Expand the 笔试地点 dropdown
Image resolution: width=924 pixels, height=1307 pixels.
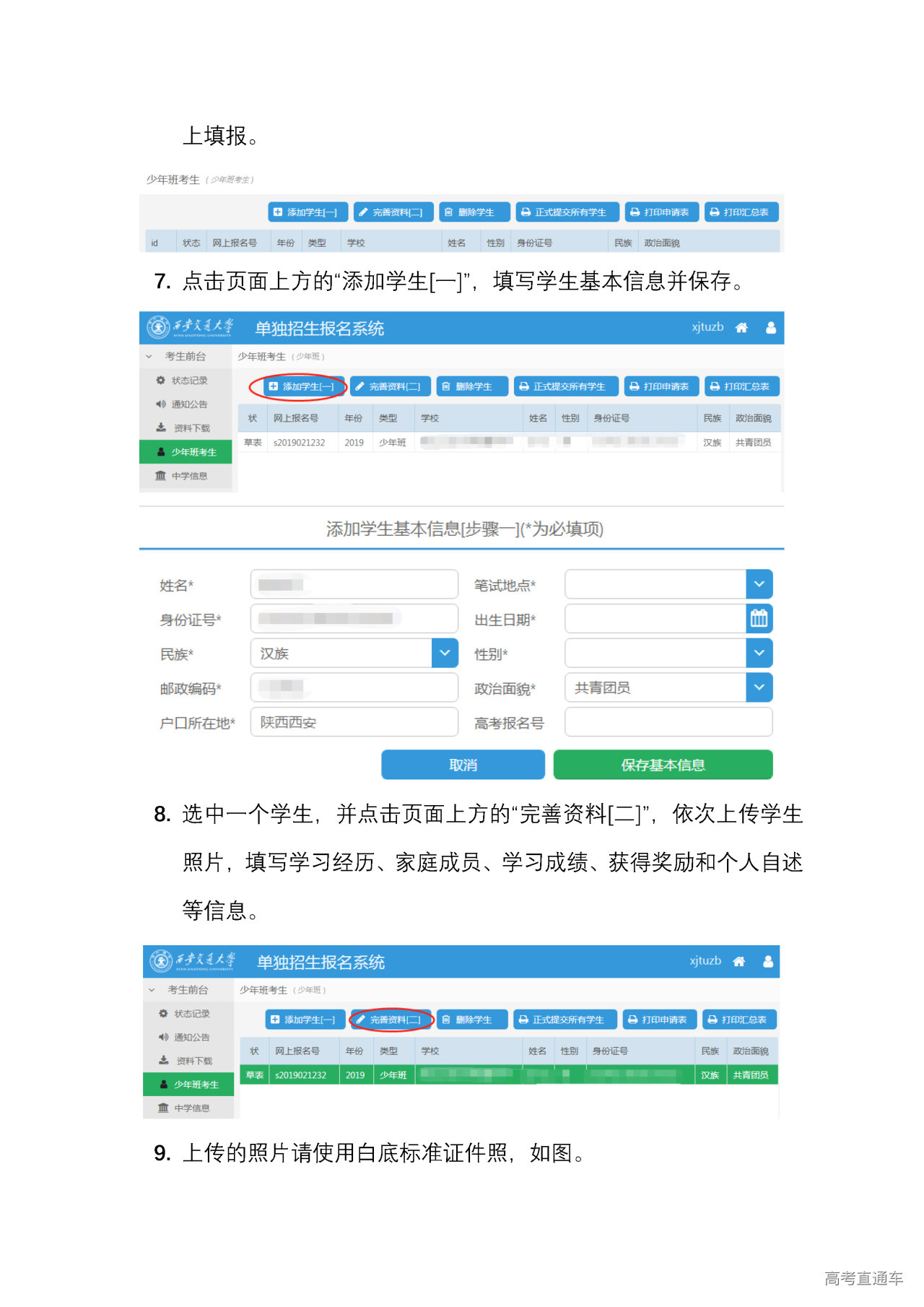(x=759, y=584)
